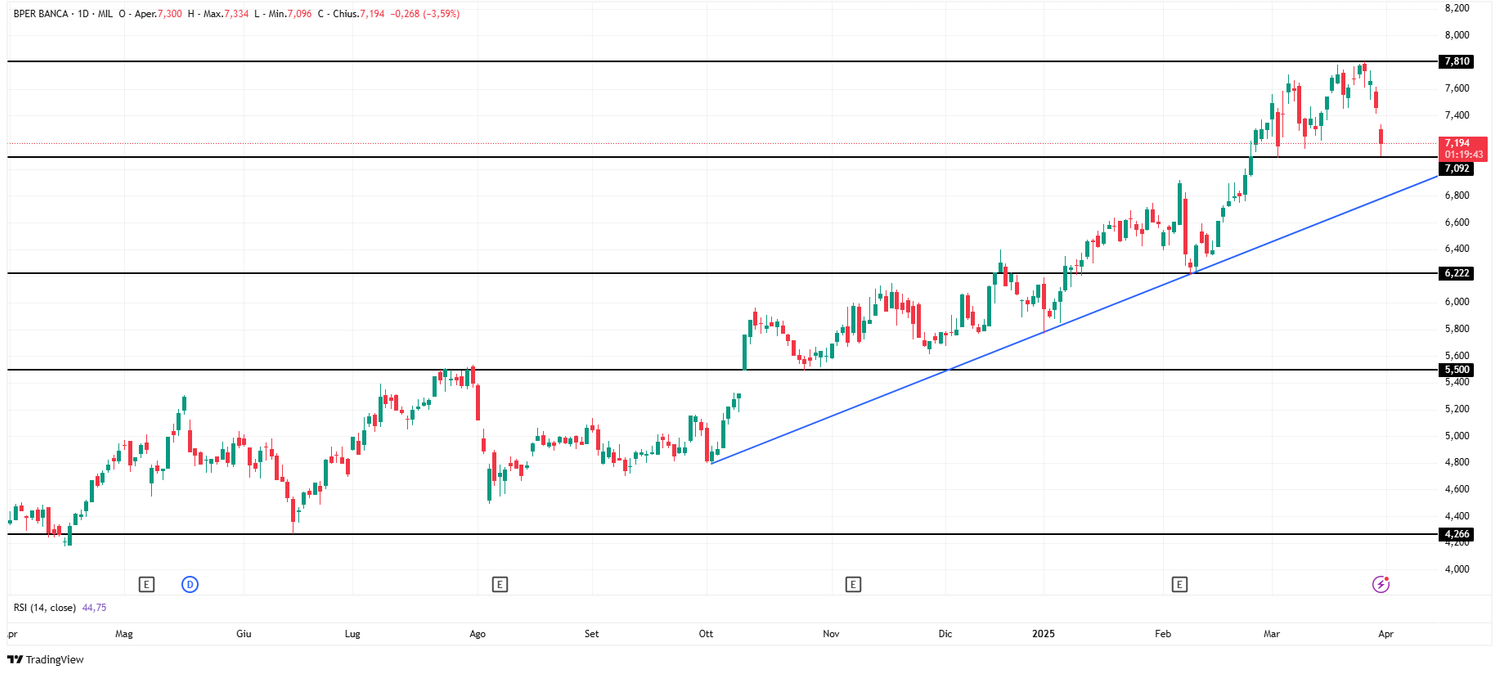
Task: Click the 2025 label on time axis
Action: click(x=1044, y=634)
